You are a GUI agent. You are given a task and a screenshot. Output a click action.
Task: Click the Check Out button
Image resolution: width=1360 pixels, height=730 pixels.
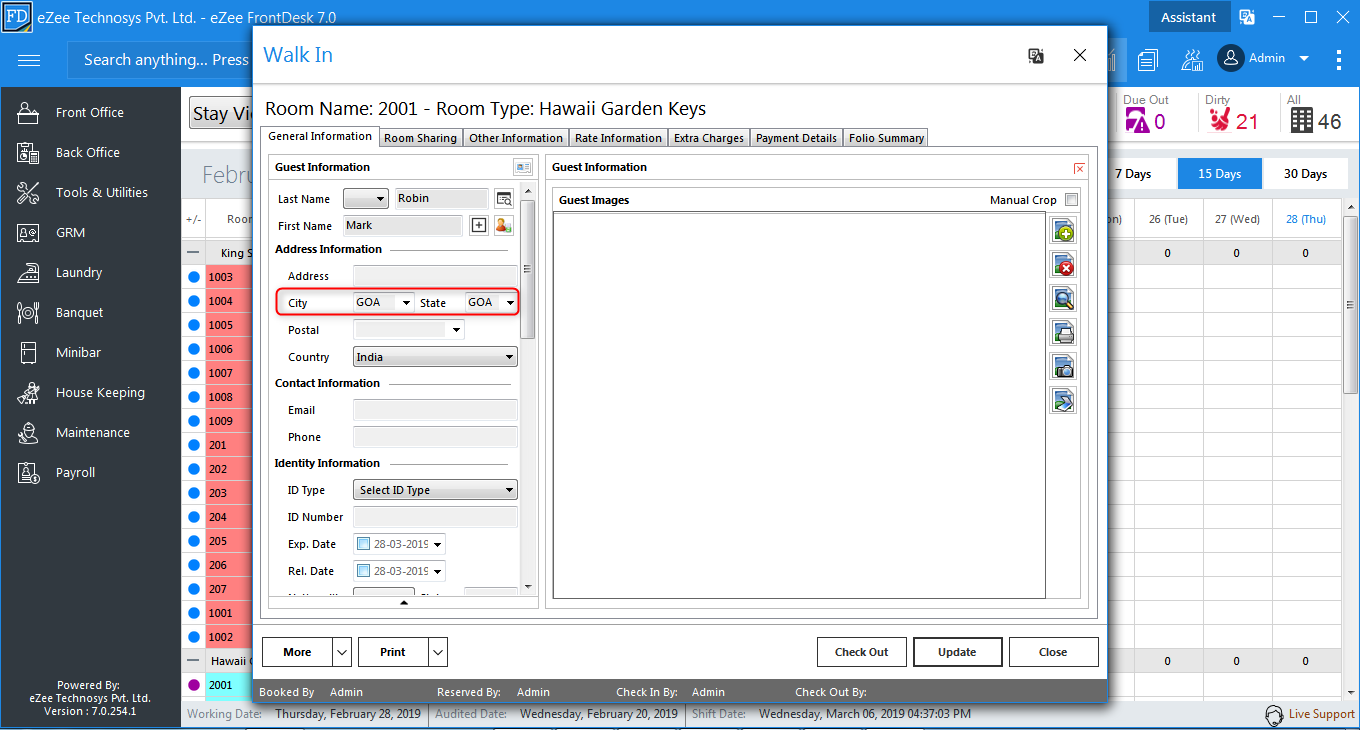tap(862, 652)
